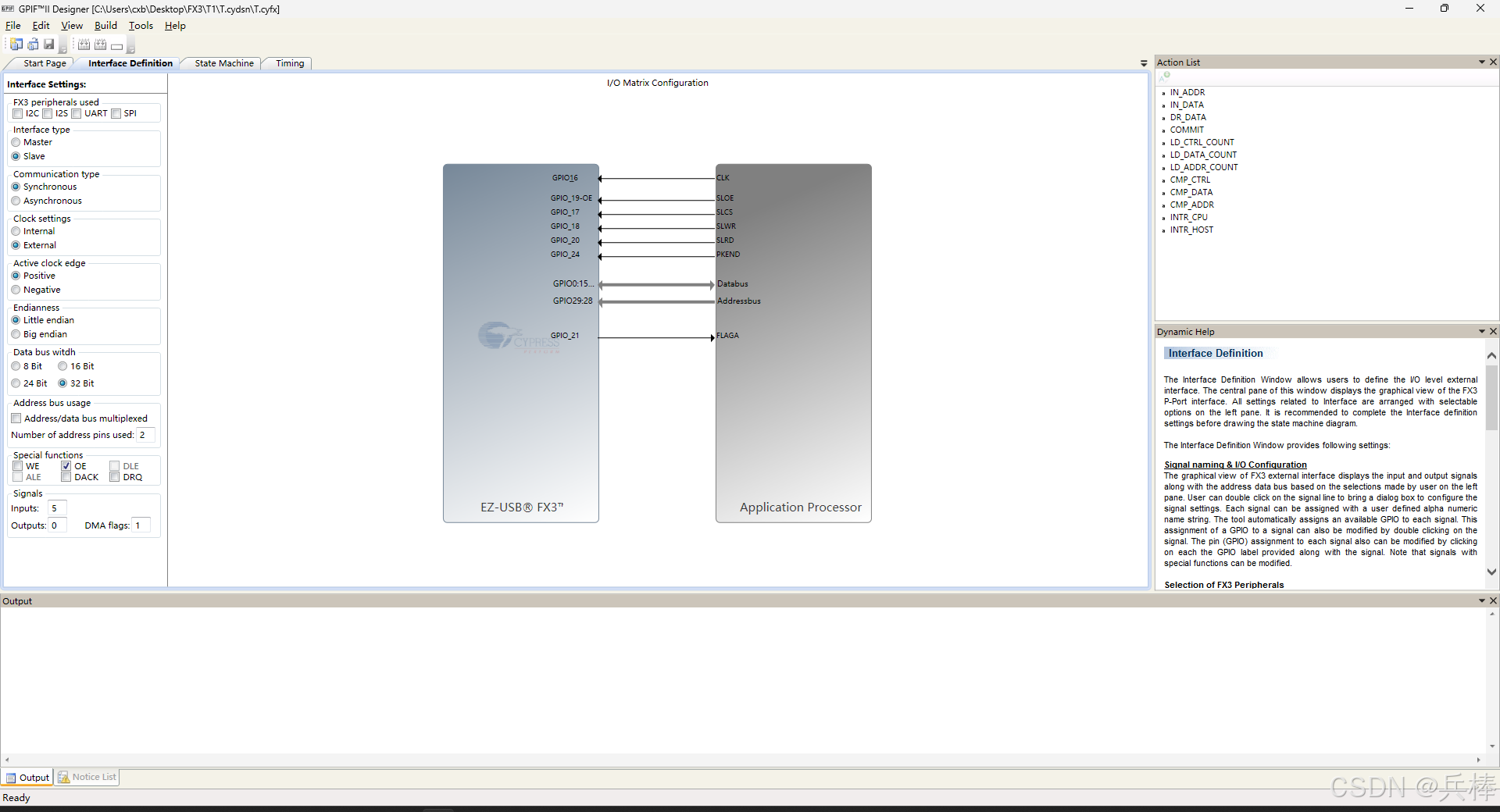
Task: Select INTR_HOST in the Action List
Action: [x=1191, y=230]
